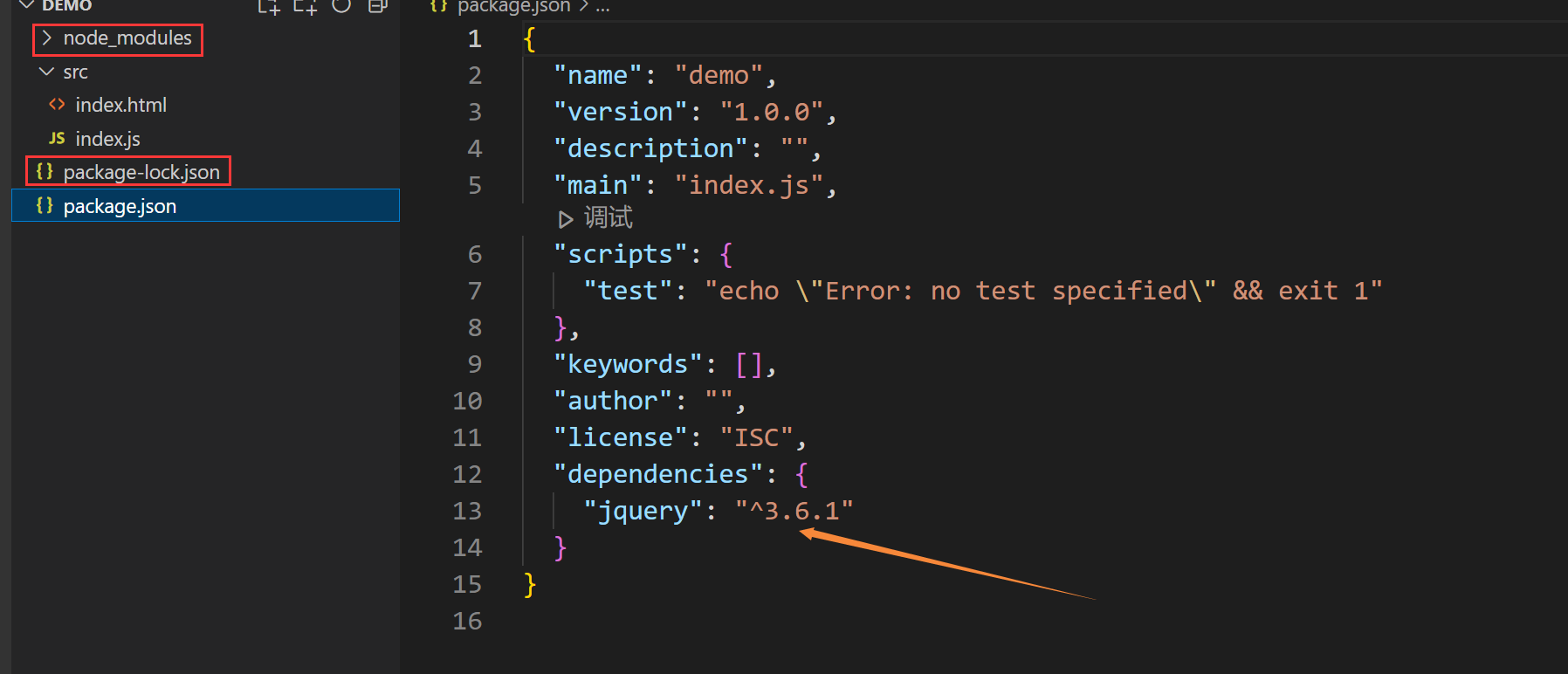The image size is (1568, 674).
Task: Refresh the Explorer file tree
Action: [x=341, y=5]
